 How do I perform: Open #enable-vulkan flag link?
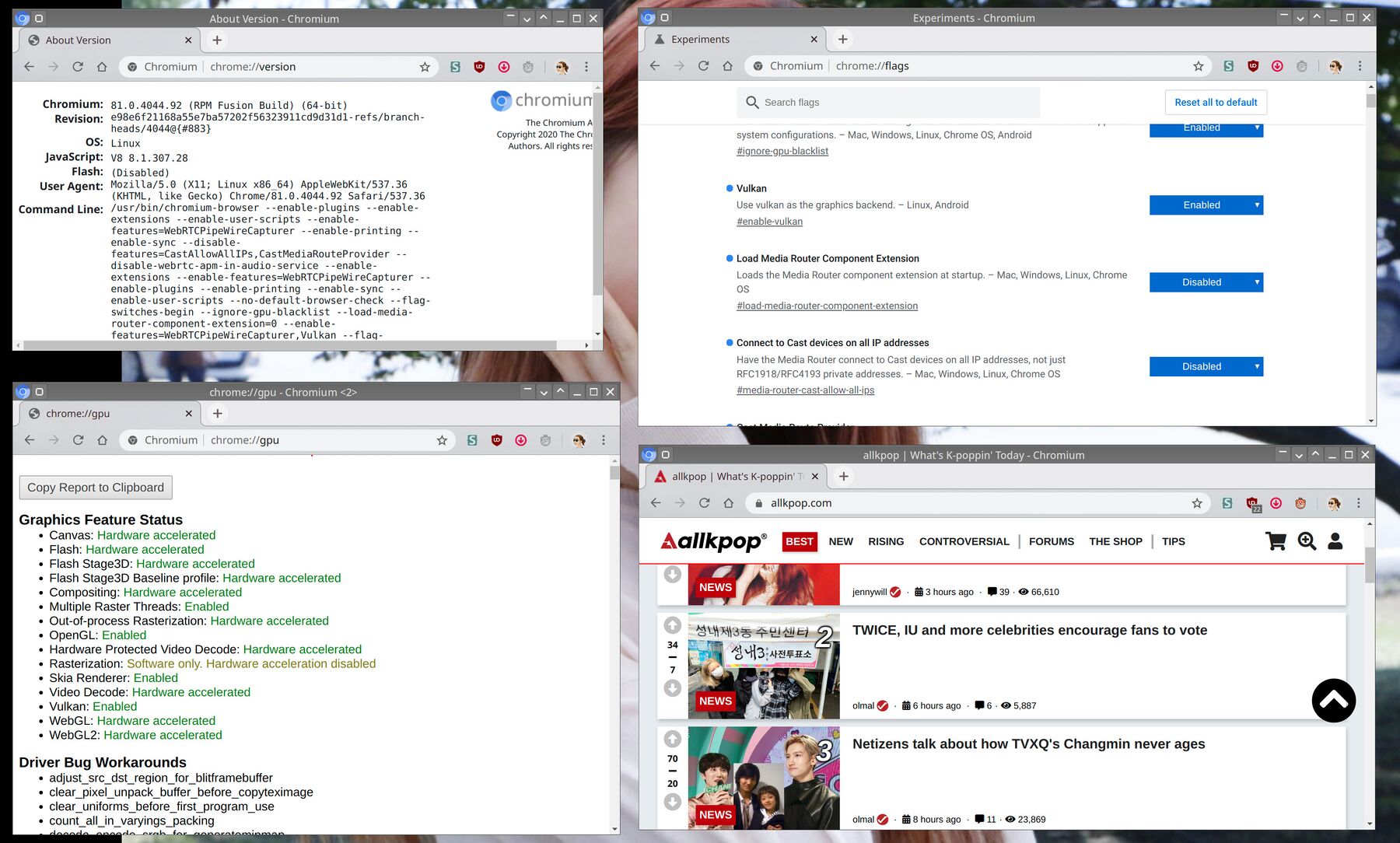(x=769, y=222)
